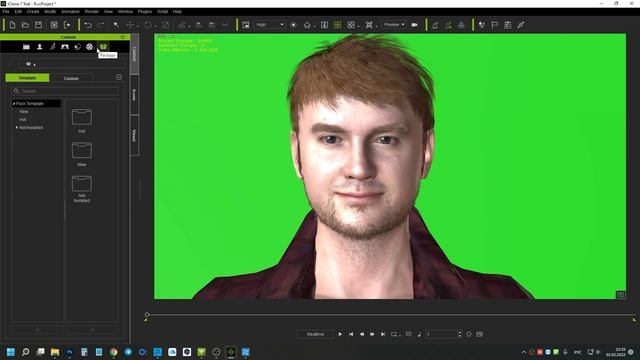Open the Preview camera dropdown
640x360 pixels.
[x=394, y=25]
